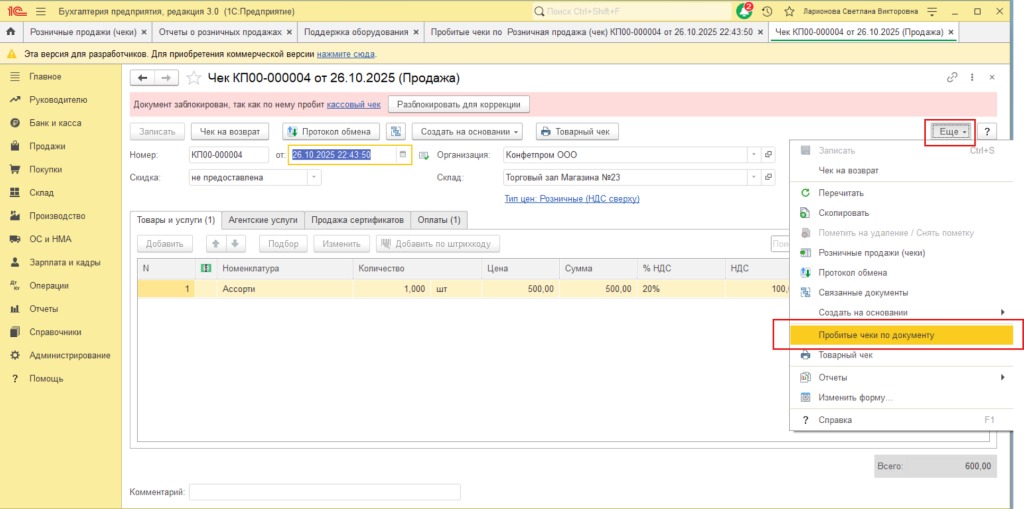The width and height of the screenshot is (1024, 509).
Task: Click the question mark help button
Action: (986, 131)
